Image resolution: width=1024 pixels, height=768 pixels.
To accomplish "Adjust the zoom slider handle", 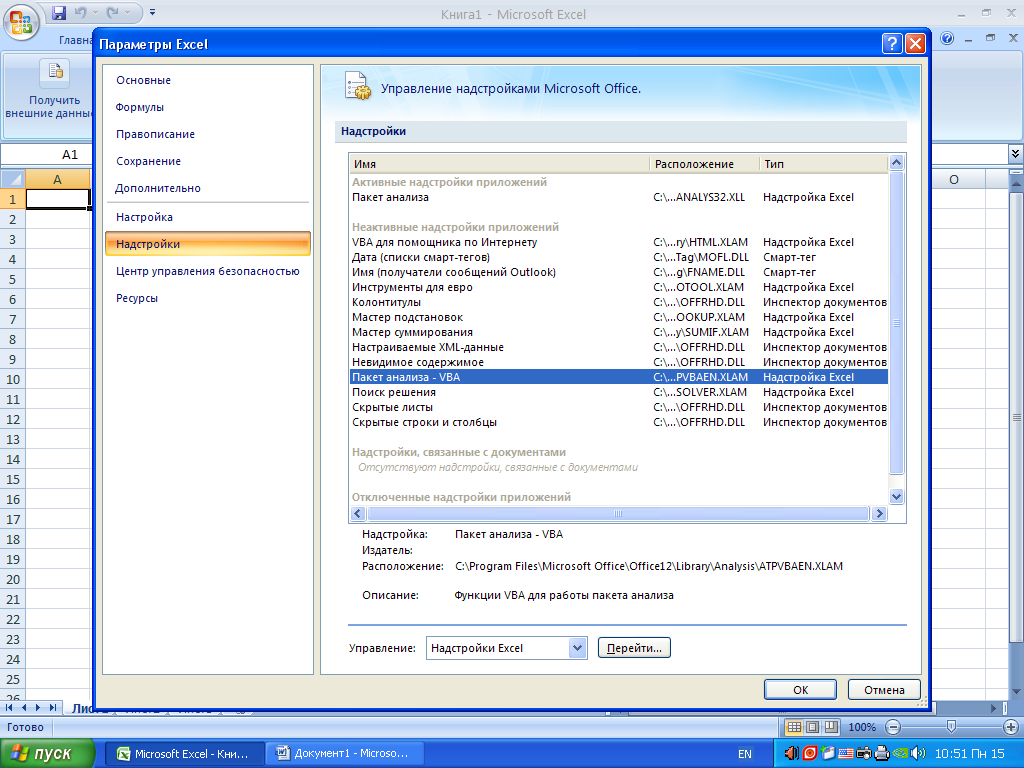I will 951,727.
